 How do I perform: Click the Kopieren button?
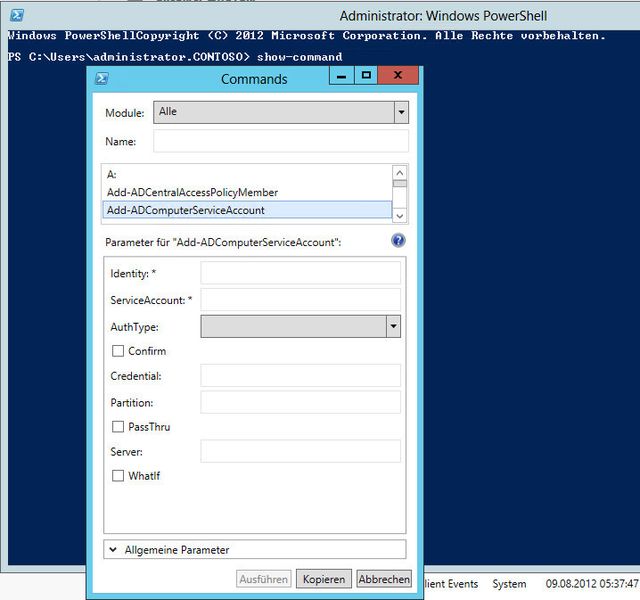click(324, 579)
